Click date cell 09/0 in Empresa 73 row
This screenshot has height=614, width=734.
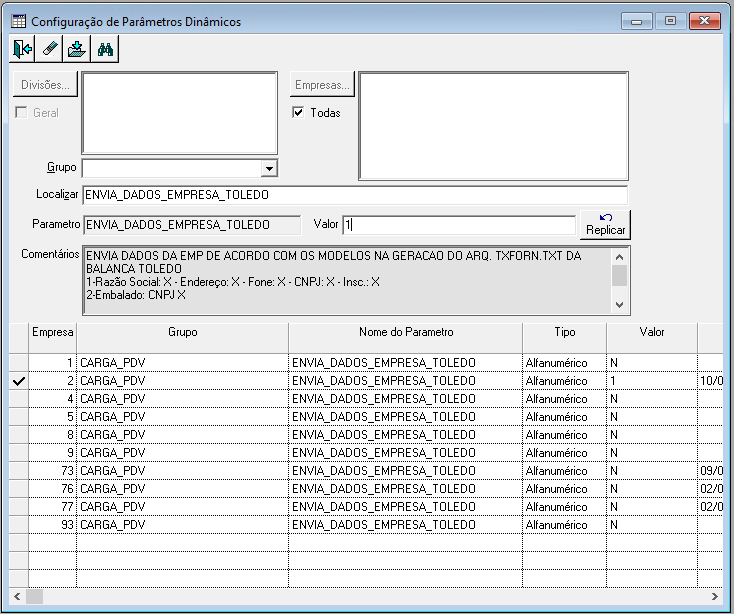pos(711,470)
